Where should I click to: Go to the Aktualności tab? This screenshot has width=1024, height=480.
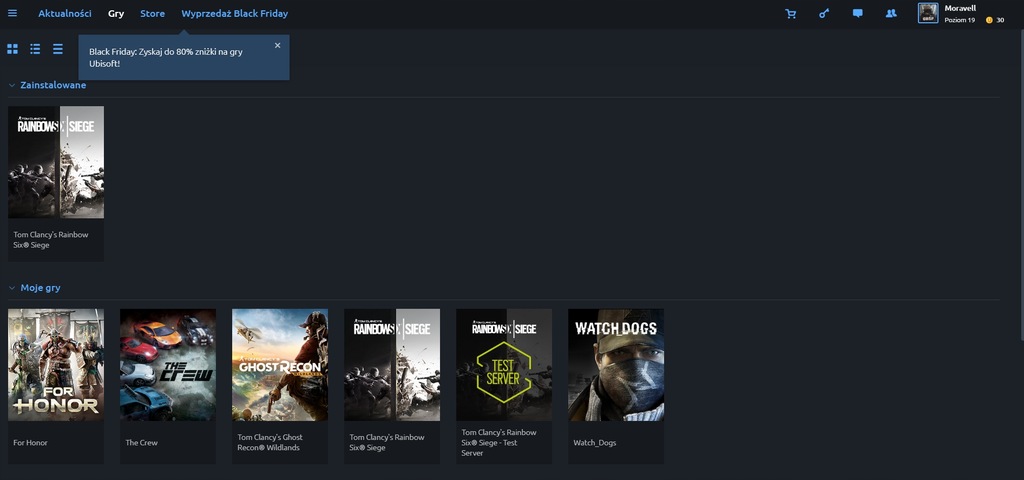[65, 14]
